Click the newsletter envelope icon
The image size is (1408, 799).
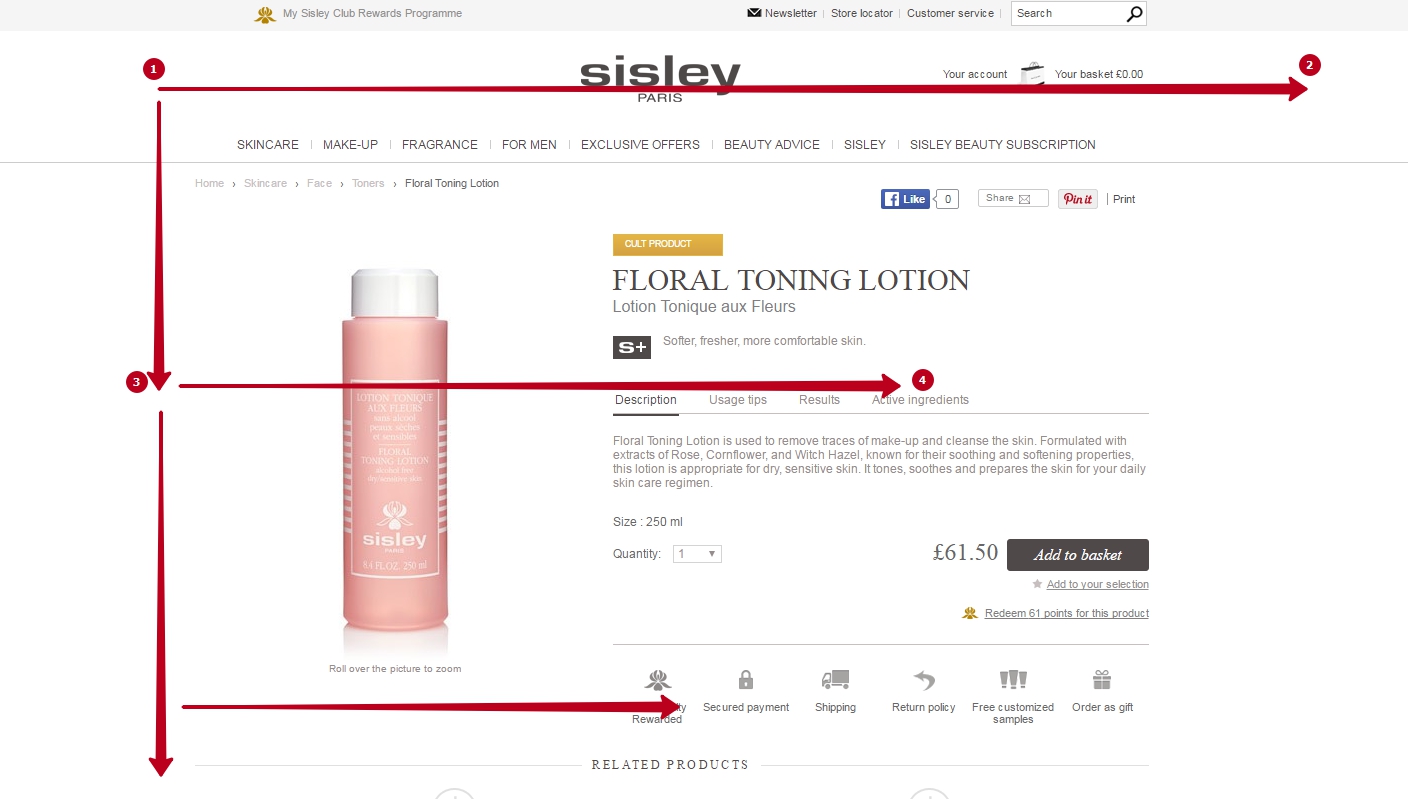[754, 13]
